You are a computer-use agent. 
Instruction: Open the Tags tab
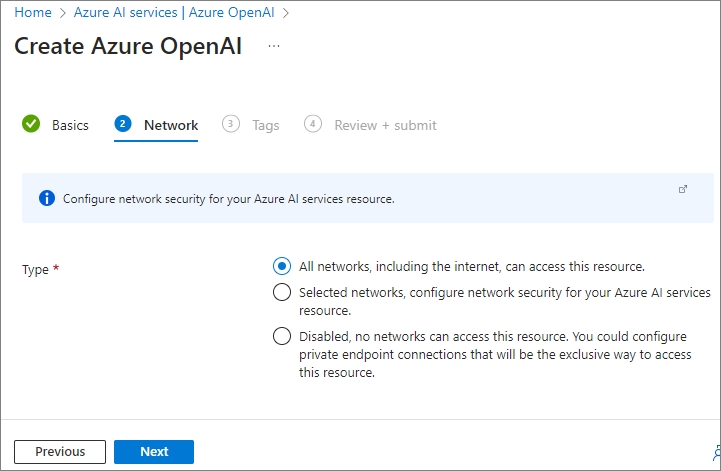pos(265,125)
